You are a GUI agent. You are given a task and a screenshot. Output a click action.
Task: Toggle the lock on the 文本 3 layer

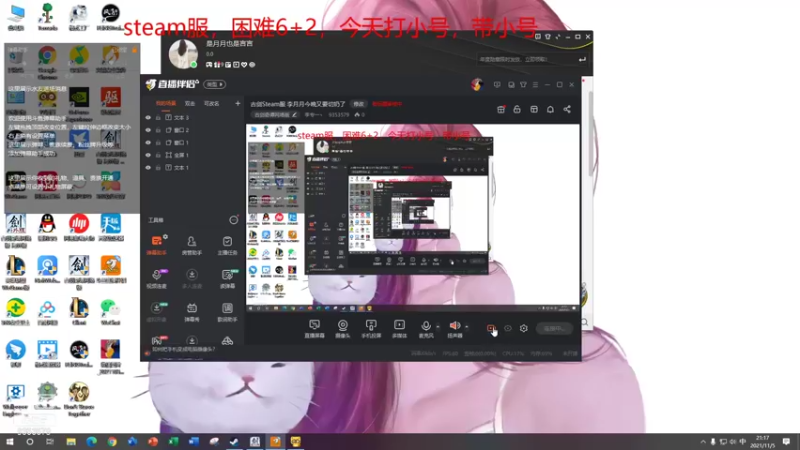pos(158,117)
